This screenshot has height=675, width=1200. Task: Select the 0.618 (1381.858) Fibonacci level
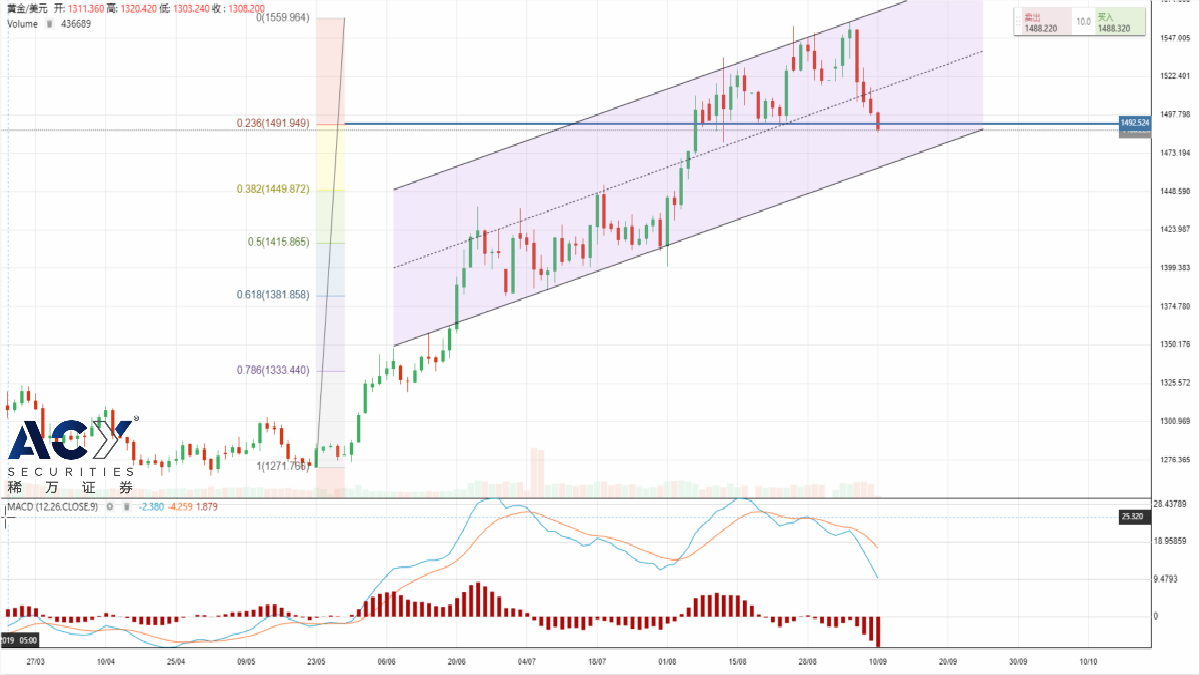click(x=272, y=295)
